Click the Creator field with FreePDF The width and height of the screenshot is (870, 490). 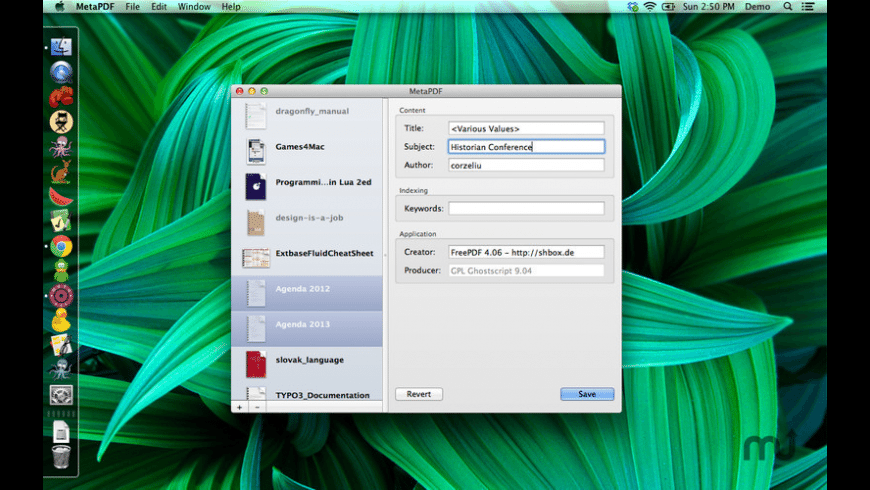(526, 252)
